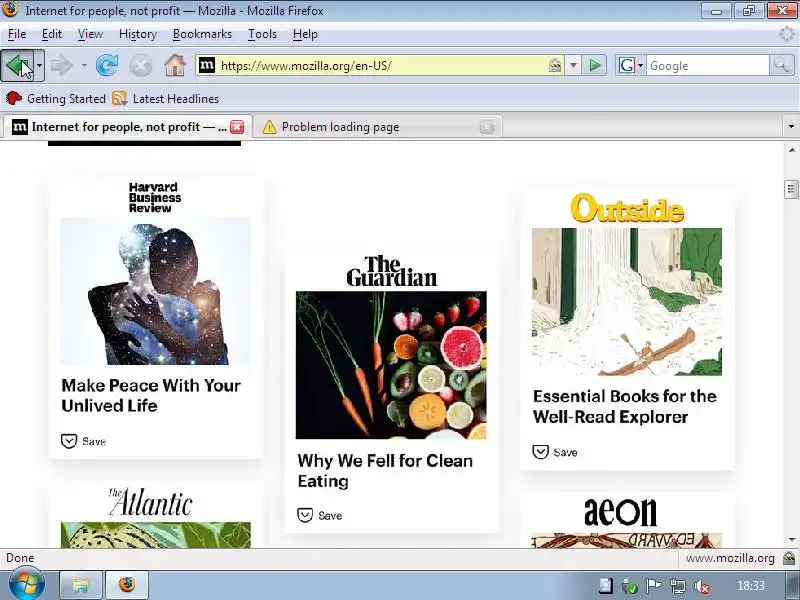Click the green-check security shield tray icon

[630, 586]
